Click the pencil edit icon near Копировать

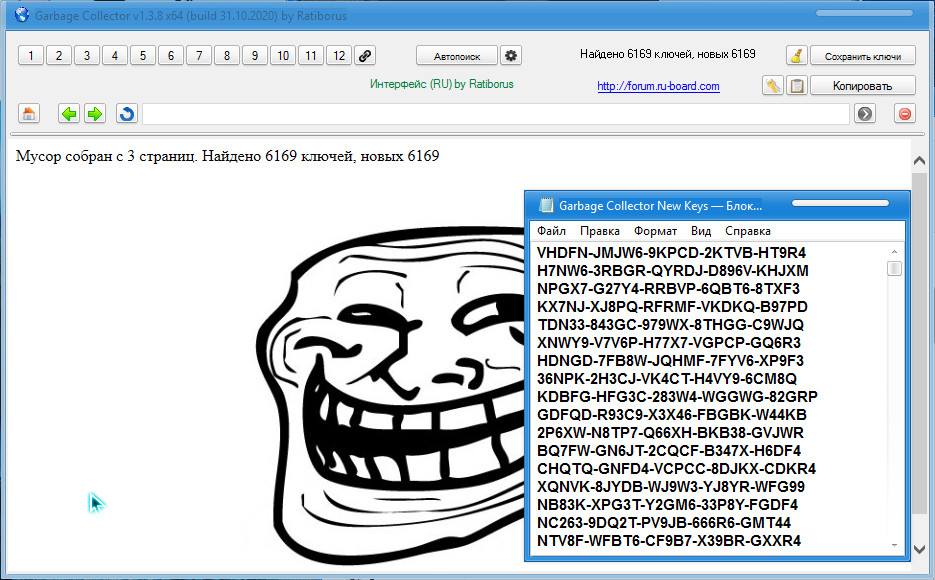pos(773,86)
